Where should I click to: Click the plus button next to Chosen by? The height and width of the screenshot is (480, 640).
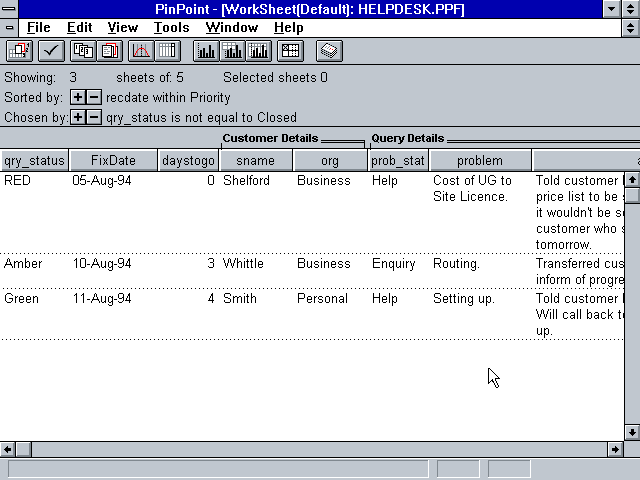[78, 118]
